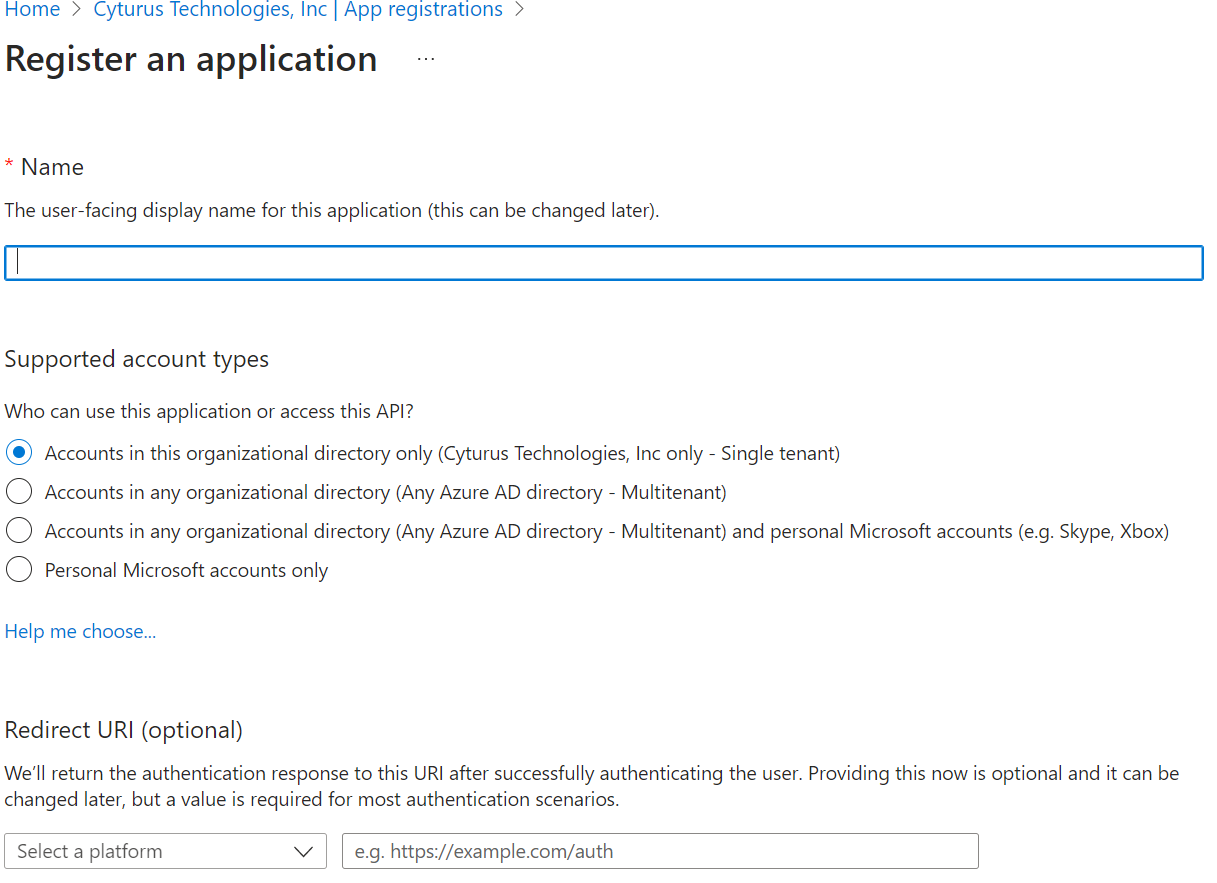1217x883 pixels.
Task: Click the Register an application heading
Action: tap(191, 59)
